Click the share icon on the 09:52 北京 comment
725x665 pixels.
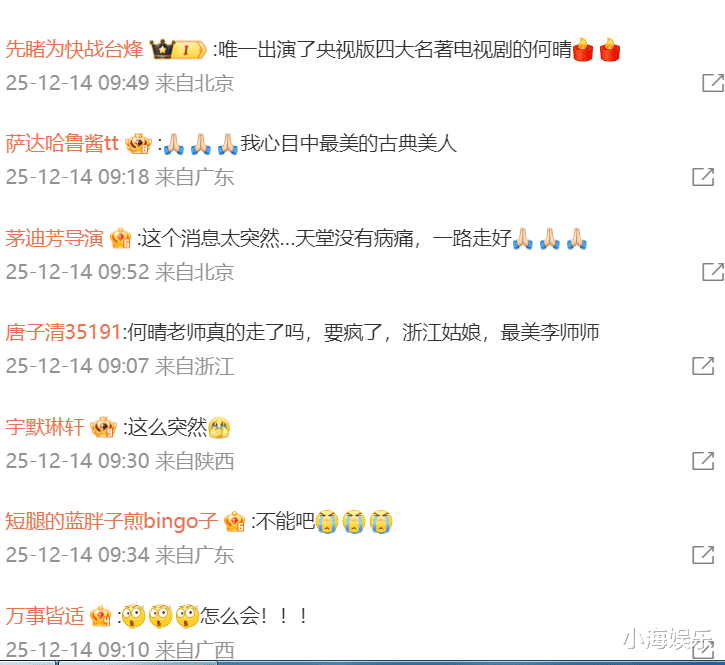713,271
